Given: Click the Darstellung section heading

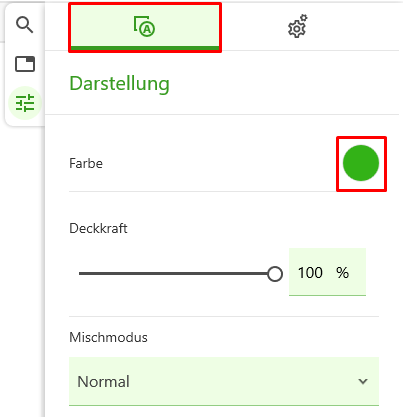Looking at the screenshot, I should (x=119, y=84).
